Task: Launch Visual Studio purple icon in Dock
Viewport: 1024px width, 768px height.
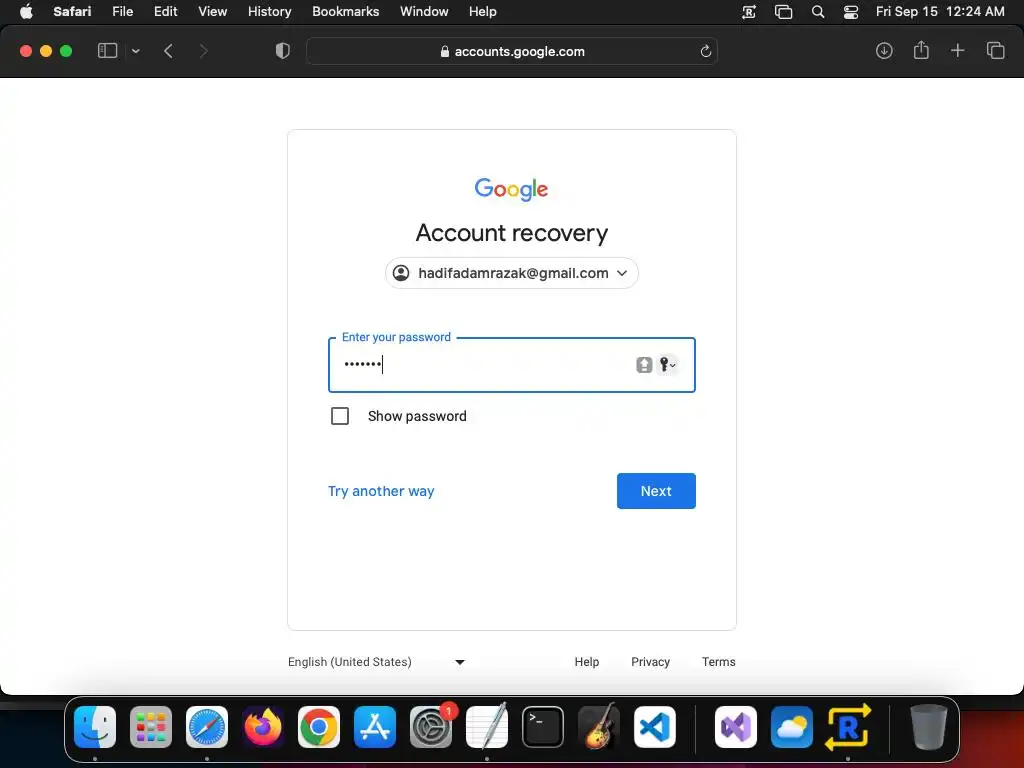Action: [736, 727]
